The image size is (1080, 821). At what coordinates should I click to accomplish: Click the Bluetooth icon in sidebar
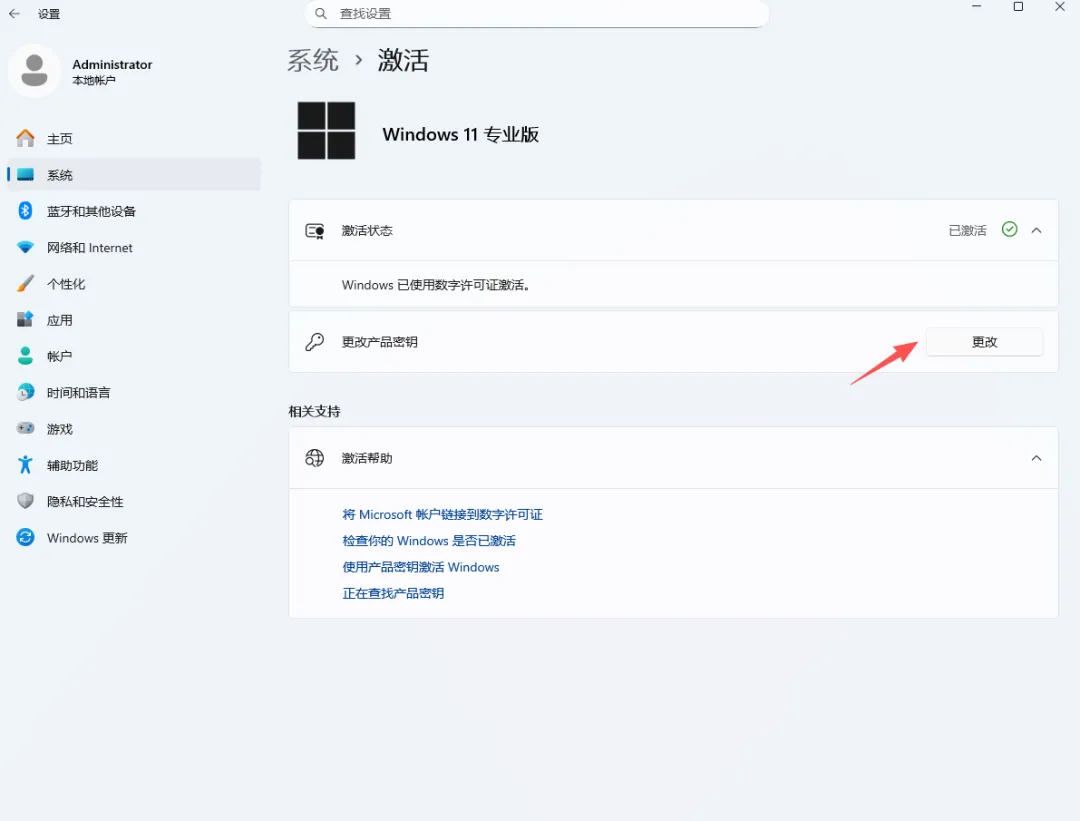(25, 211)
